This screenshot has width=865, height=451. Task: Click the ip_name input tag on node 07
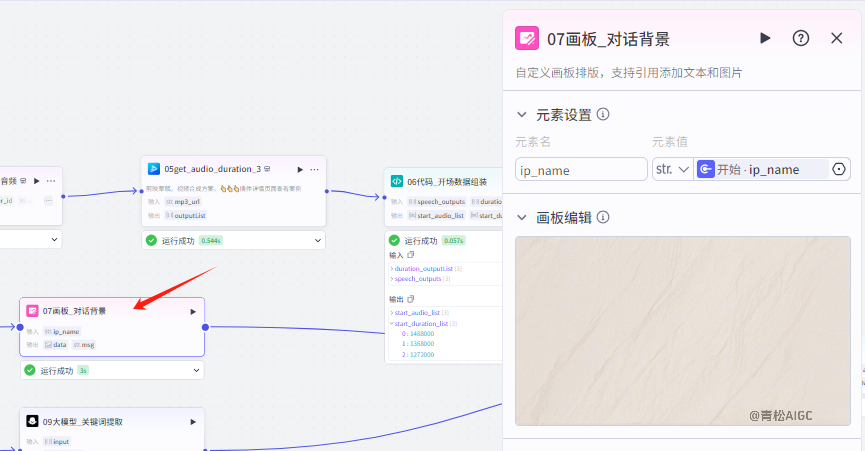click(62, 331)
